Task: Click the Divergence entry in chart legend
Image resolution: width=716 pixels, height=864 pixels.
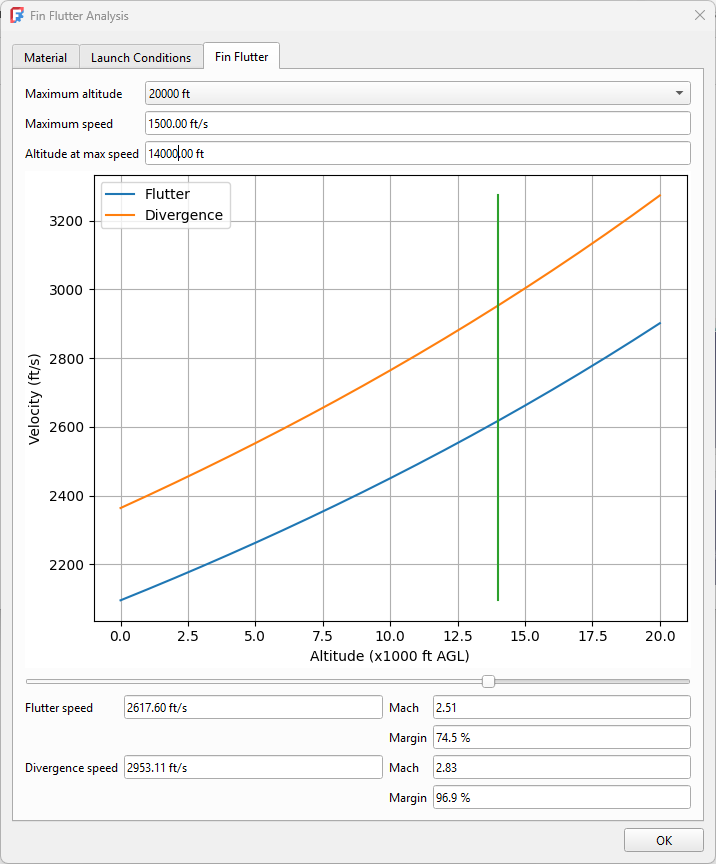Action: pos(183,215)
